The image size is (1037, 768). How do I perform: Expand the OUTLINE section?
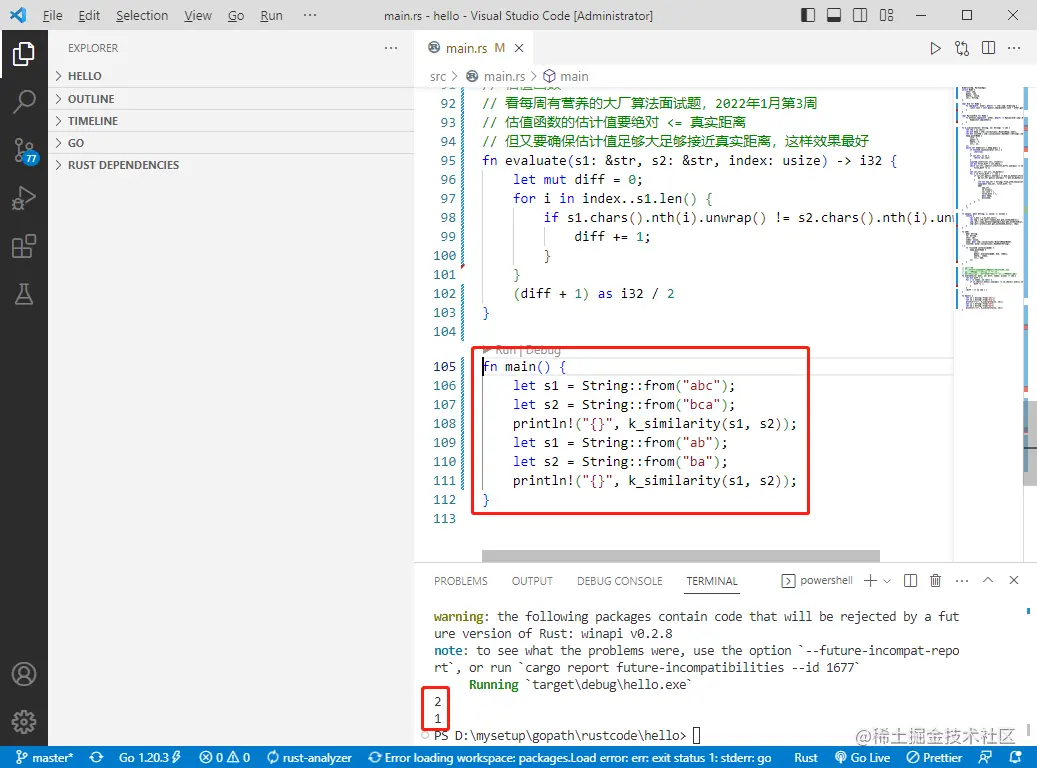231,99
